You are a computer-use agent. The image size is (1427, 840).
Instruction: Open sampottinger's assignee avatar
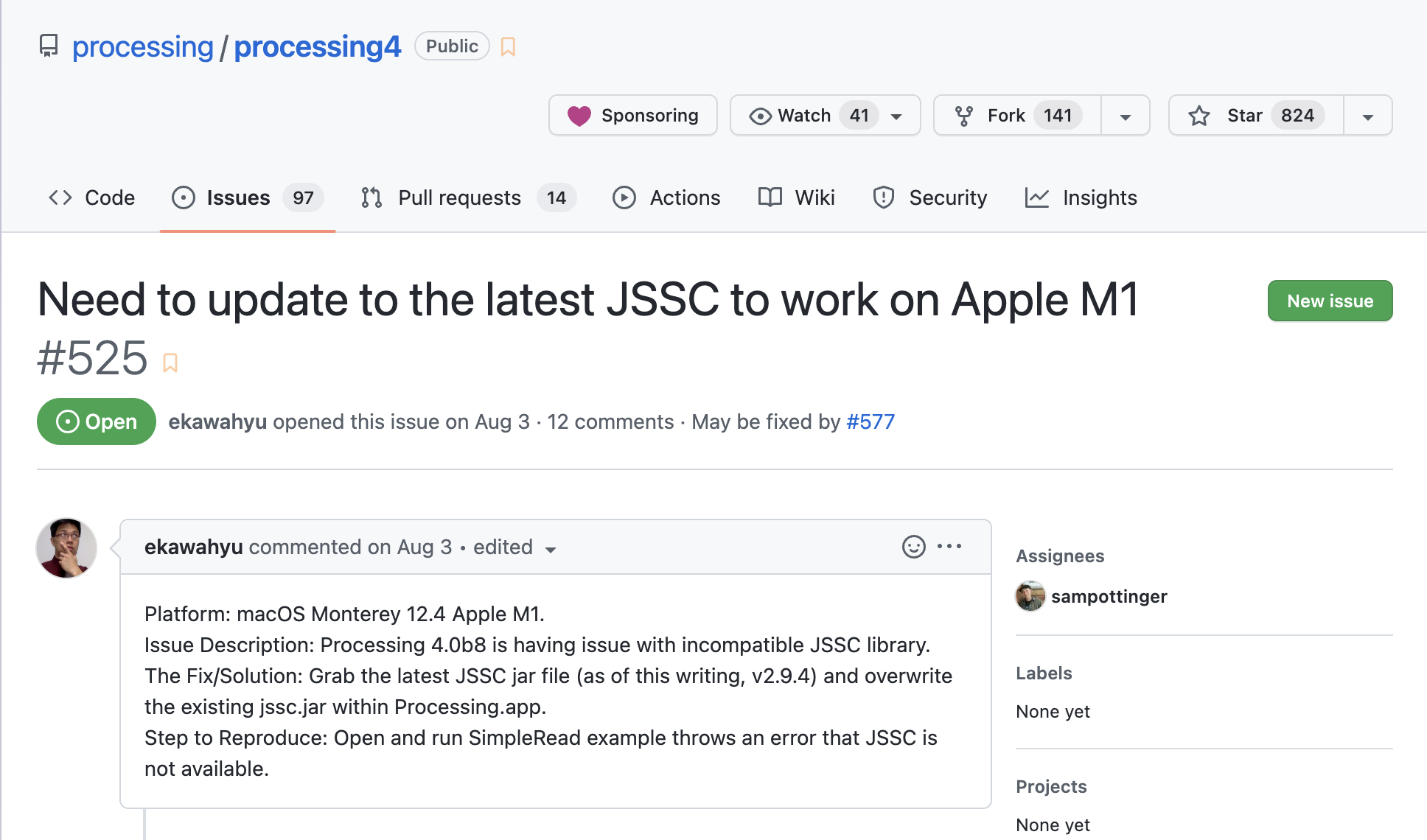click(x=1029, y=596)
